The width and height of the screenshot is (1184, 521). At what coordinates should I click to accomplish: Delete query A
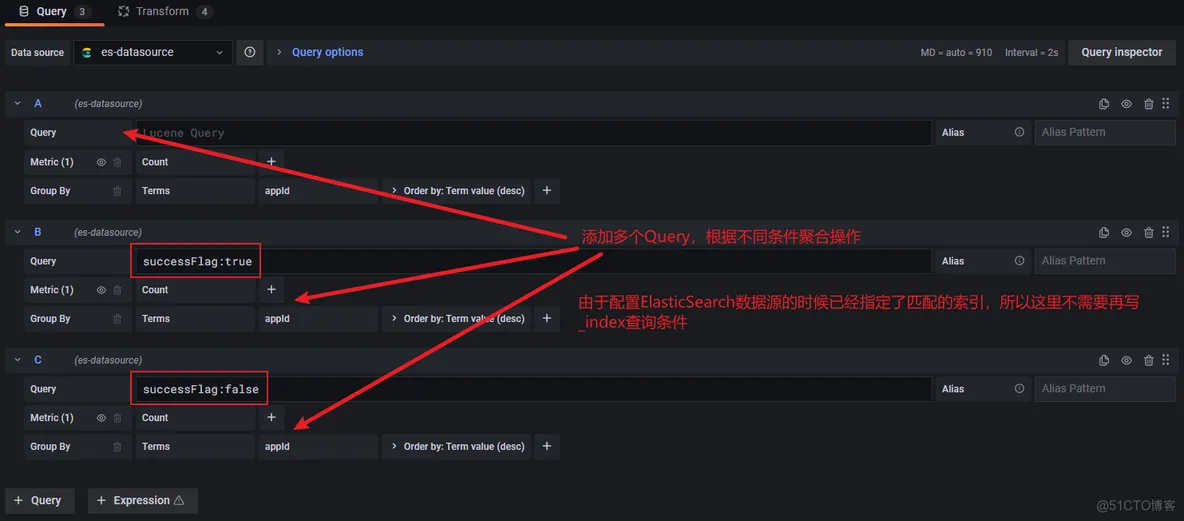pyautogui.click(x=1149, y=104)
